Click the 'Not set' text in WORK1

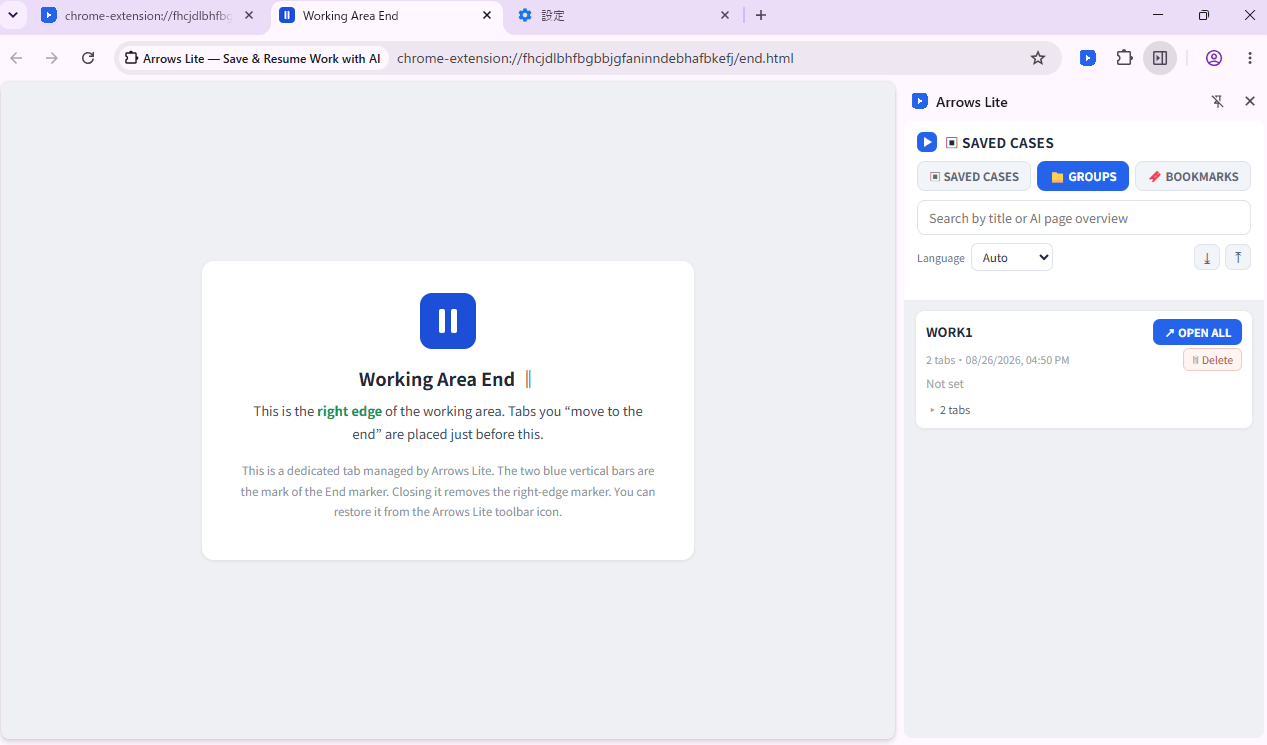tap(945, 384)
